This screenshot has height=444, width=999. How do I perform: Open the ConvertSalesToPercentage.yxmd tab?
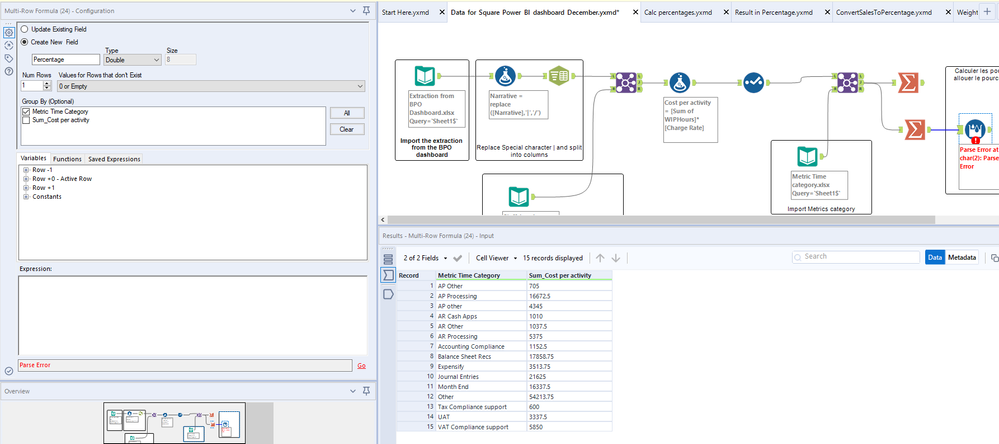point(884,12)
